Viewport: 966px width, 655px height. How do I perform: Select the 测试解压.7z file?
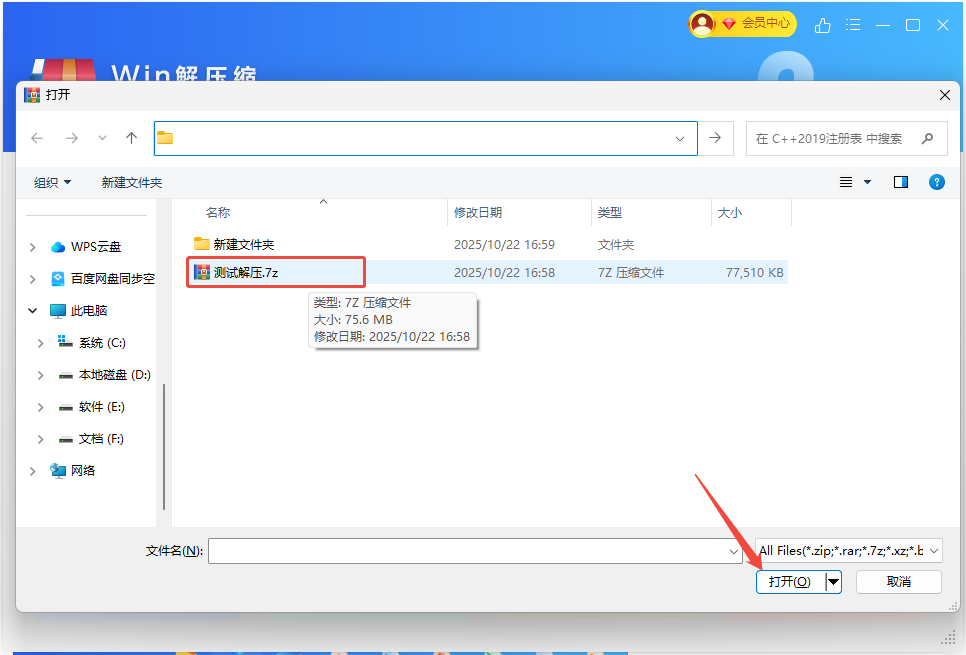245,272
